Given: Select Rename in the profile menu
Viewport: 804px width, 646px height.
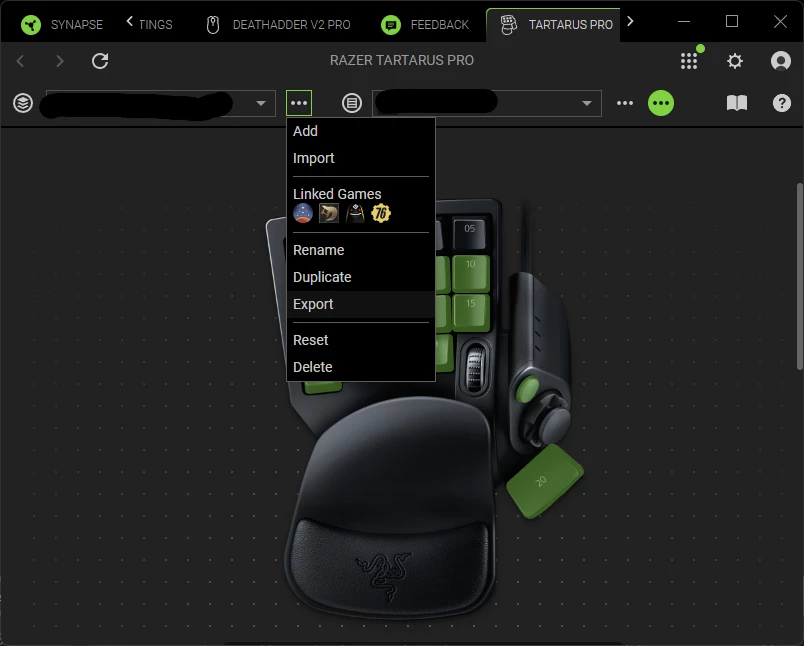Looking at the screenshot, I should 360,250.
